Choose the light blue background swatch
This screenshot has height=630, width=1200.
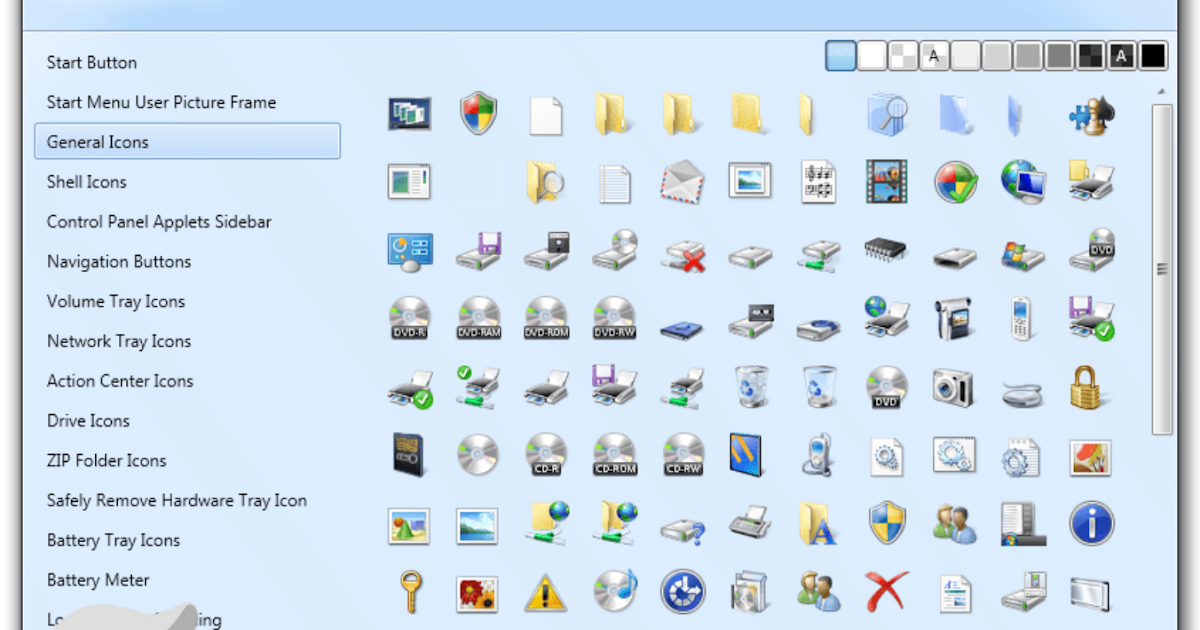[841, 56]
